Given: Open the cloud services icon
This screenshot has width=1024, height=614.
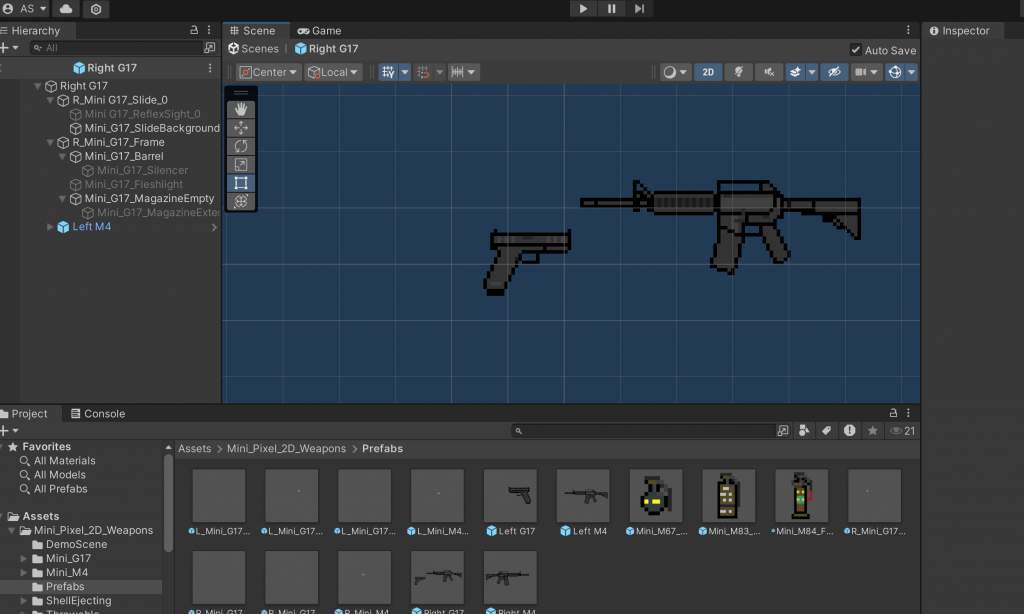Looking at the screenshot, I should pos(66,9).
